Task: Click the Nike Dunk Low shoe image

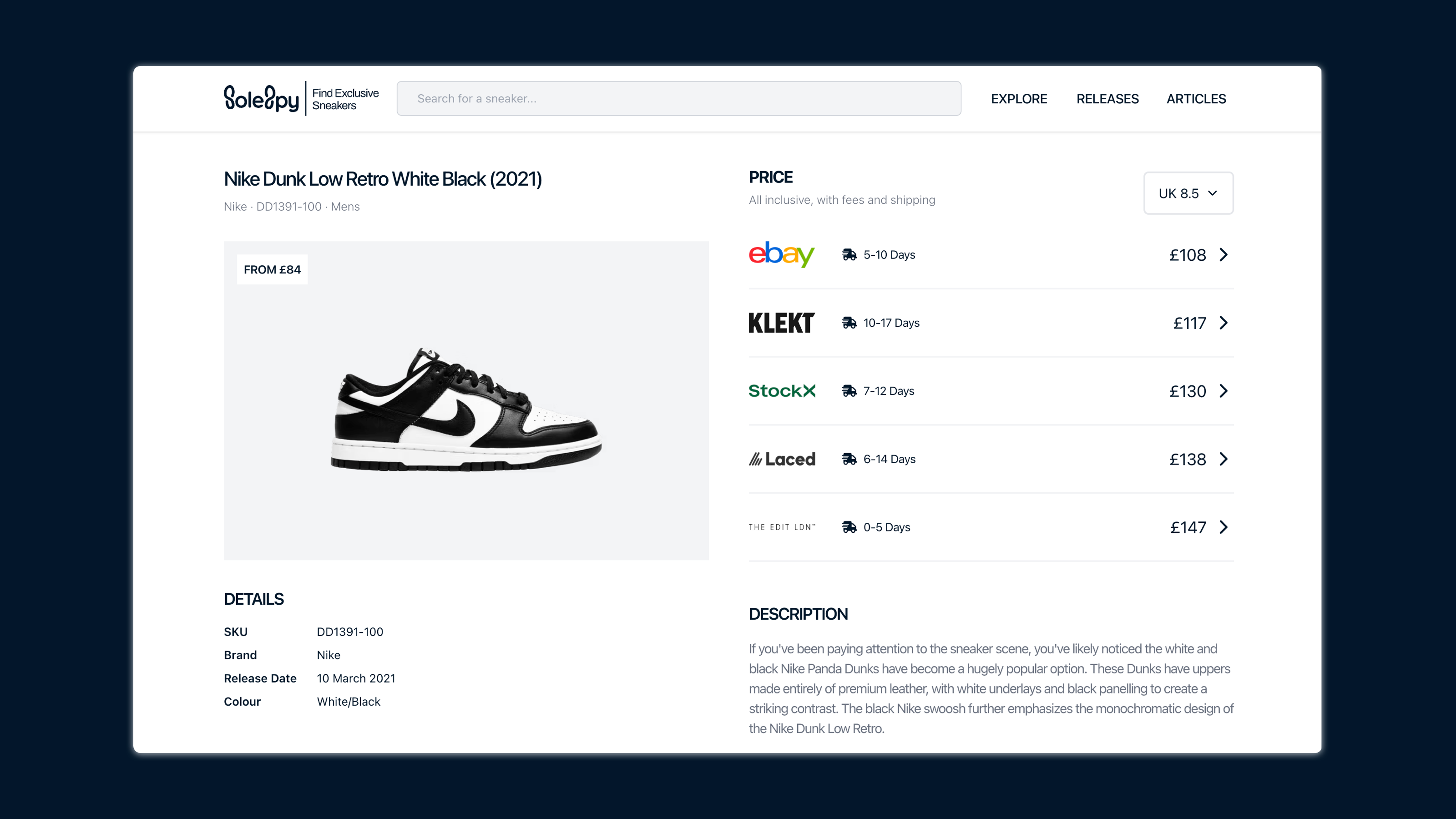Action: tap(466, 409)
